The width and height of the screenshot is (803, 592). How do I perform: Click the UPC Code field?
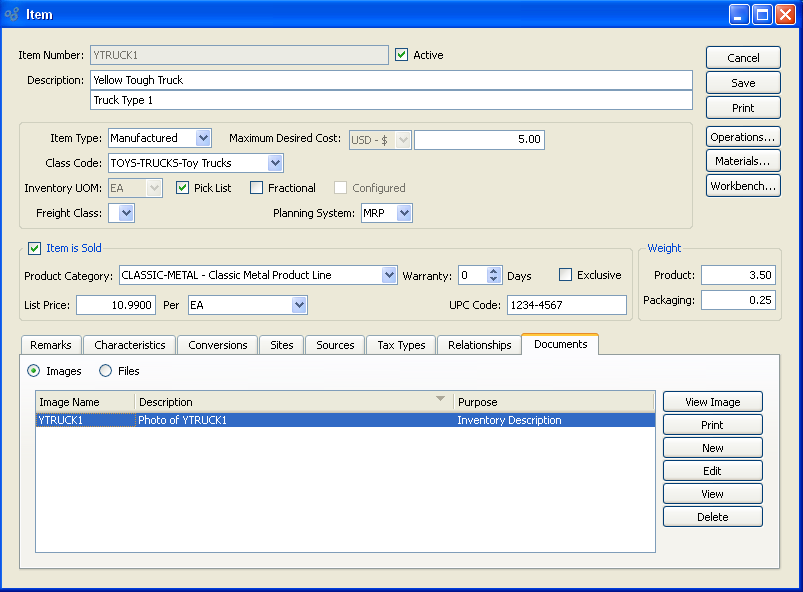click(x=567, y=305)
